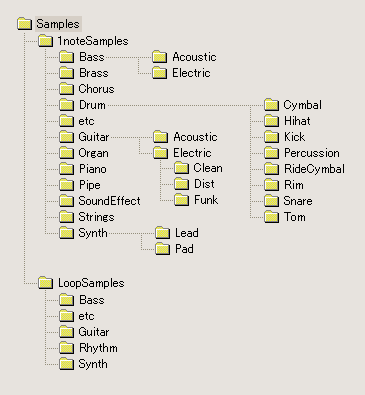
Task: Select the Chorus folder
Action: click(x=87, y=89)
